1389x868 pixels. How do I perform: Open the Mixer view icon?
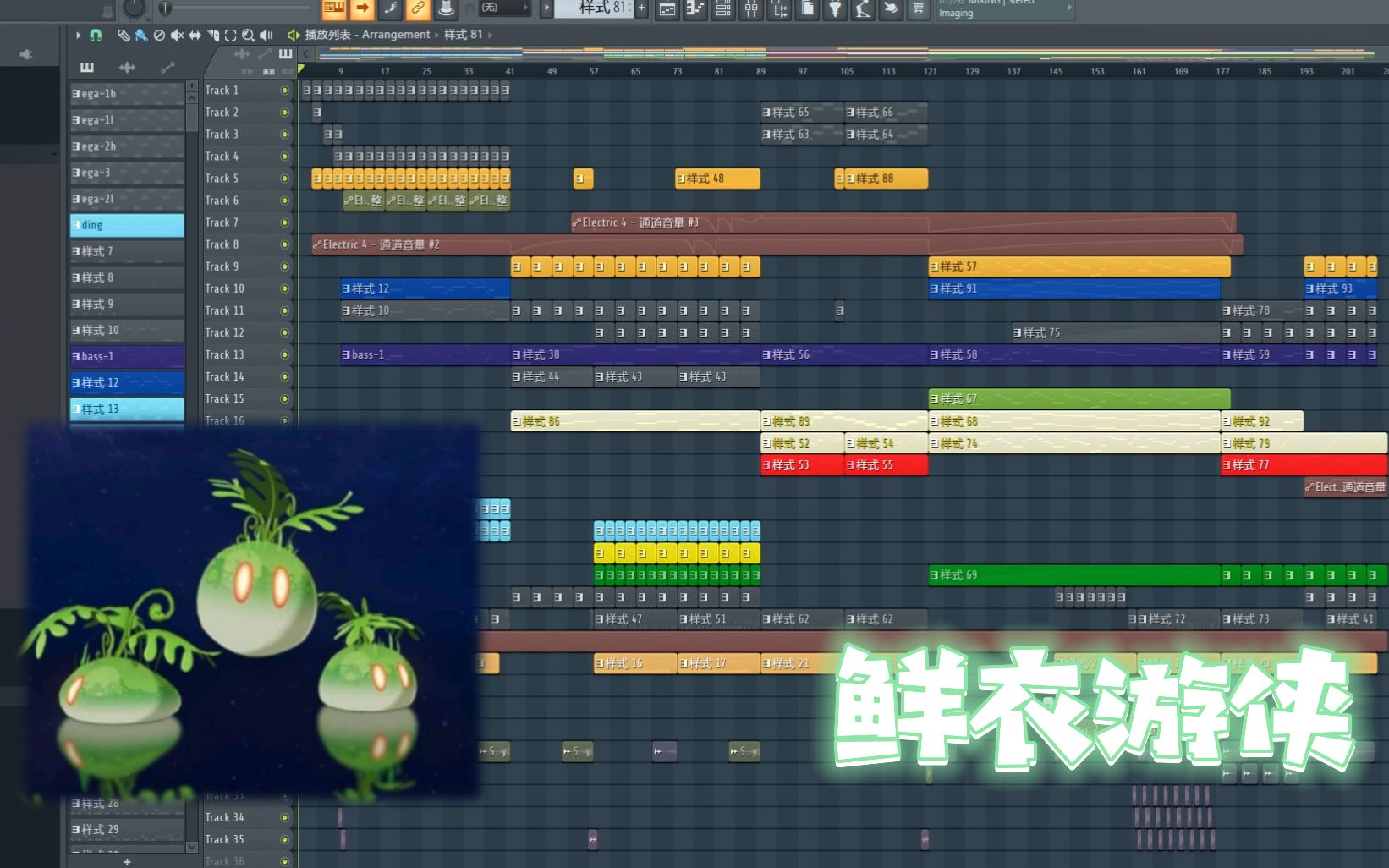pos(751,8)
